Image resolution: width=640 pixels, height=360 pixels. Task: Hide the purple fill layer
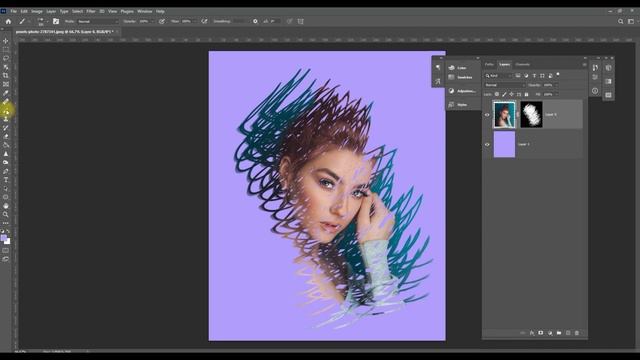click(487, 144)
